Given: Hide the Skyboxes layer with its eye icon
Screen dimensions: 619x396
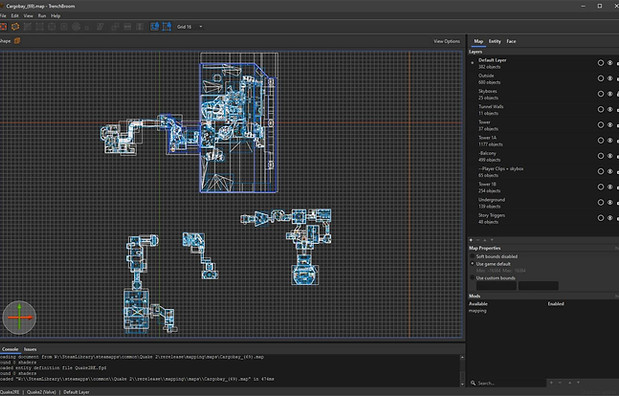Looking at the screenshot, I should [610, 94].
